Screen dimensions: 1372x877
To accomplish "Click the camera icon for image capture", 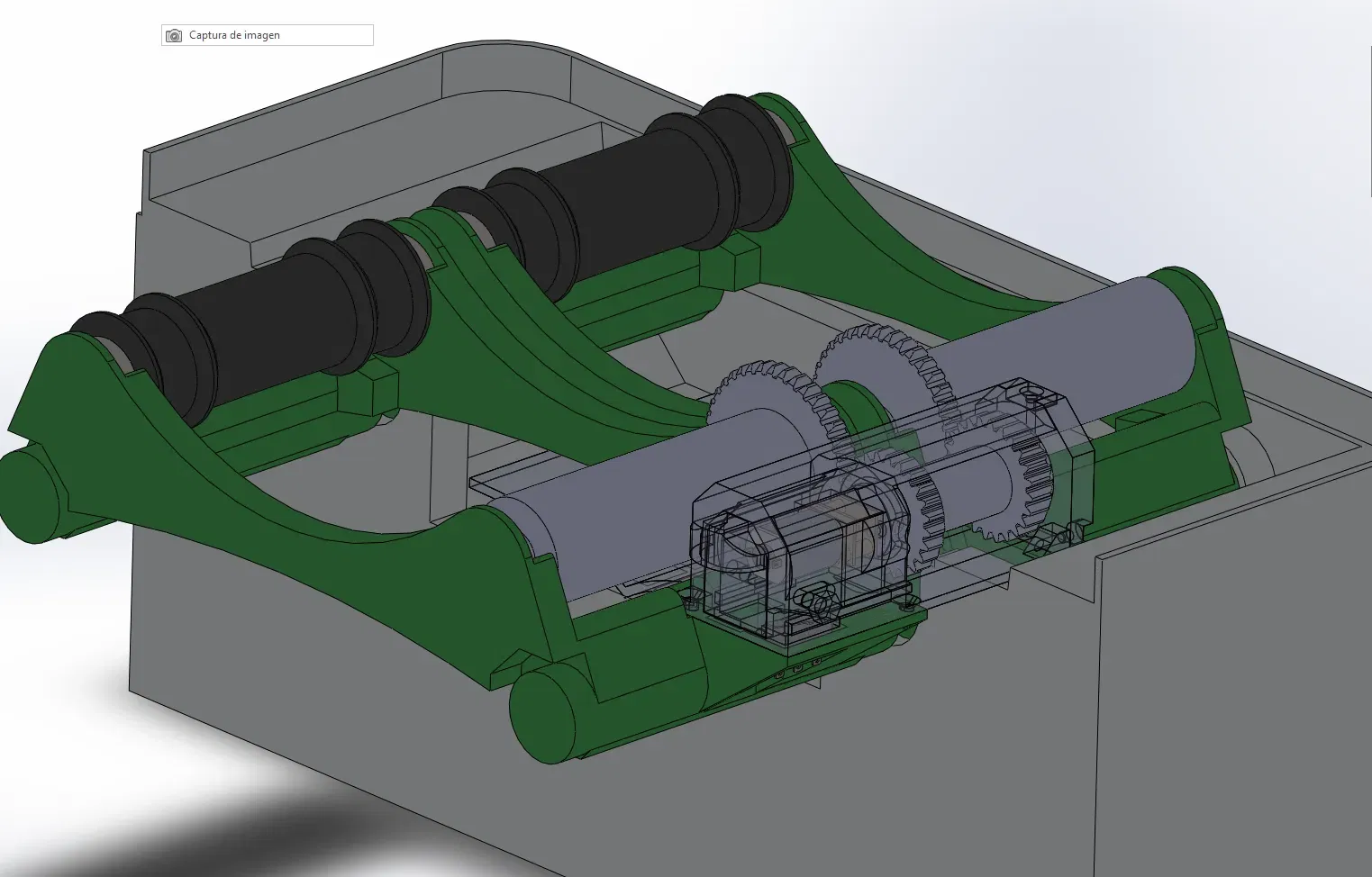I will tap(174, 35).
